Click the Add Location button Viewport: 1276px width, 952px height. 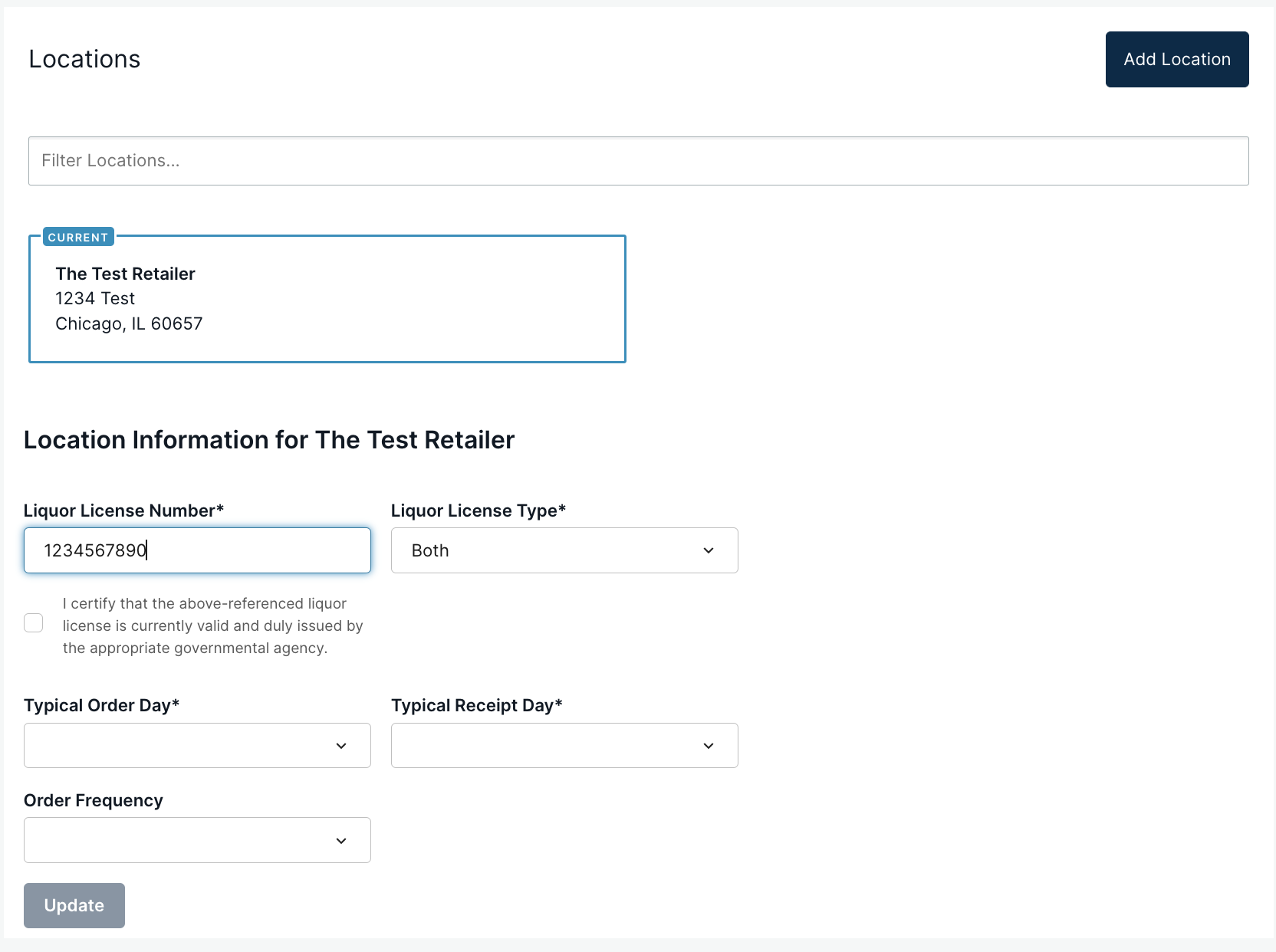click(x=1176, y=59)
